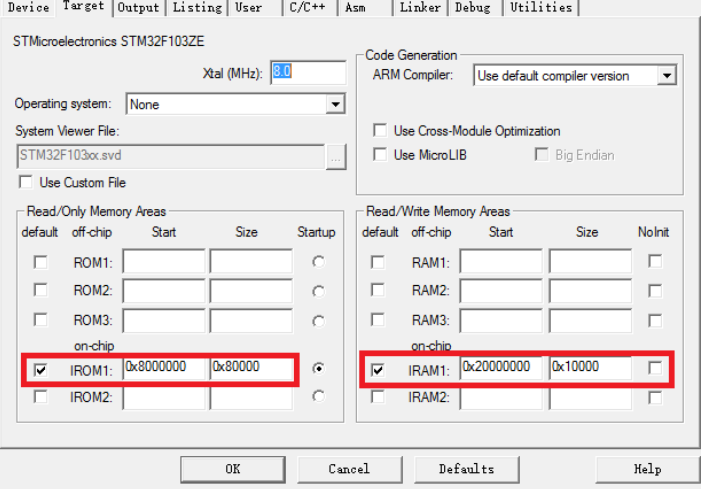Screen dimensions: 701x489
Task: Enable NoInit for RAM3
Action: [655, 320]
